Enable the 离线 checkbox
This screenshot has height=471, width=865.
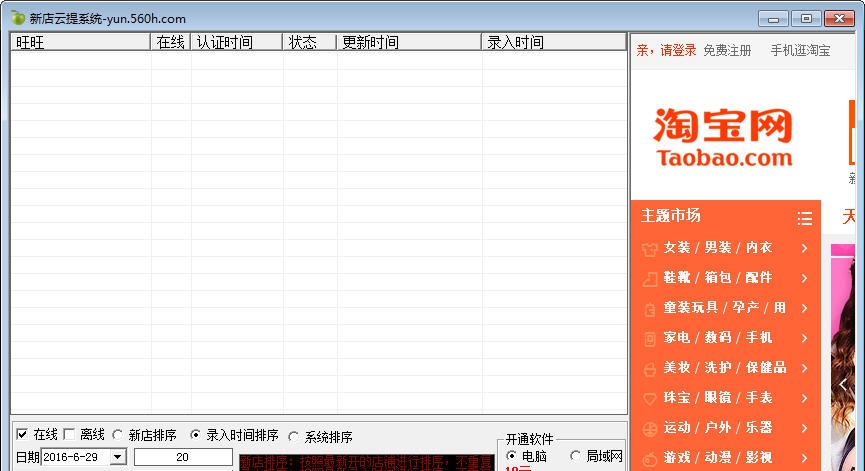[x=69, y=435]
